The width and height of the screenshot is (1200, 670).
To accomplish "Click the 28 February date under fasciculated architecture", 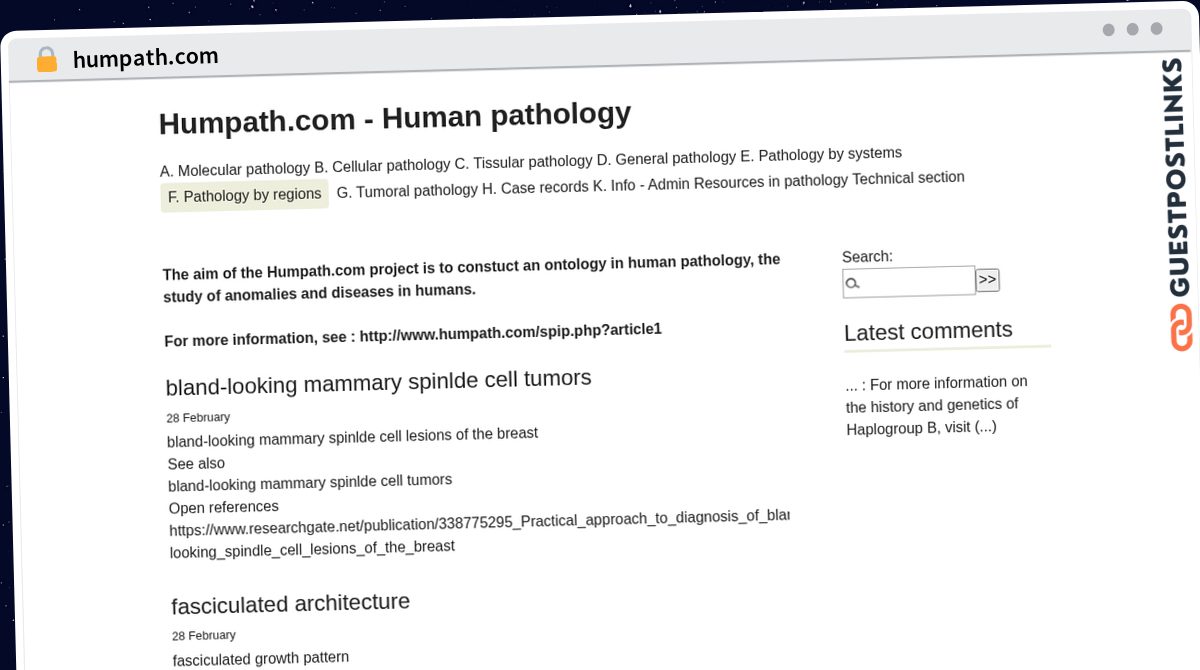I will [x=204, y=635].
